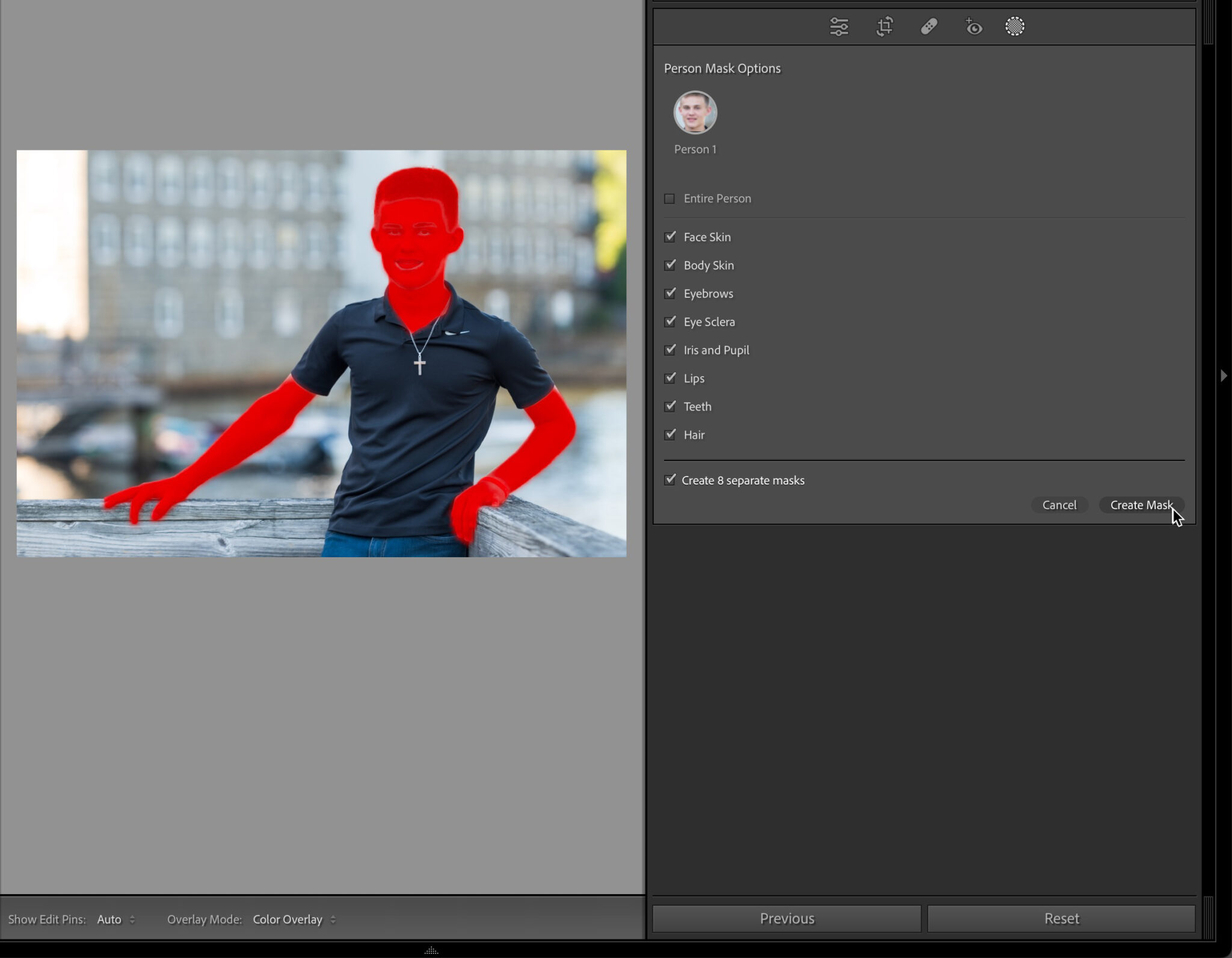Click the Previous button

click(786, 918)
